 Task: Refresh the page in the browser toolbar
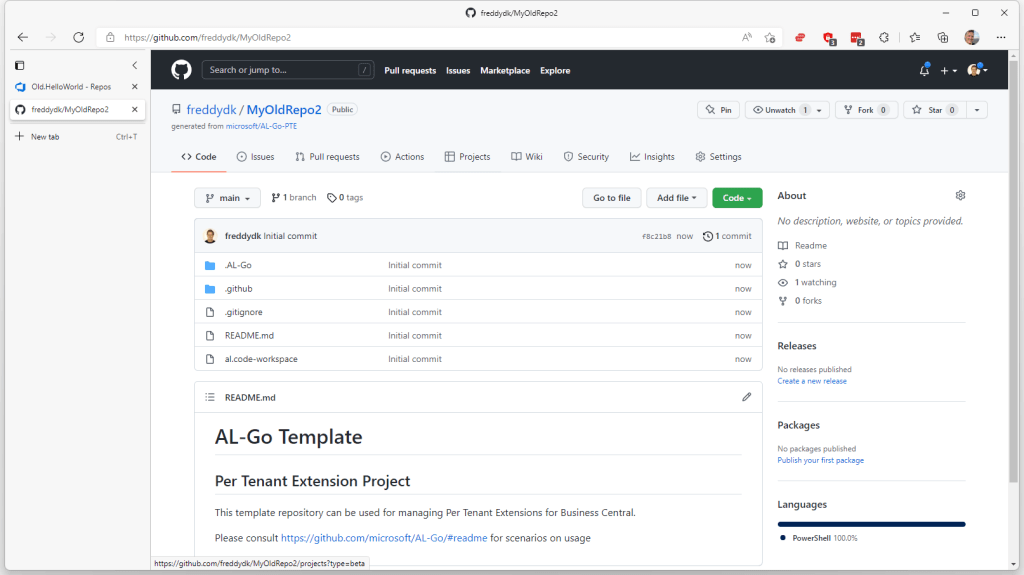[79, 37]
